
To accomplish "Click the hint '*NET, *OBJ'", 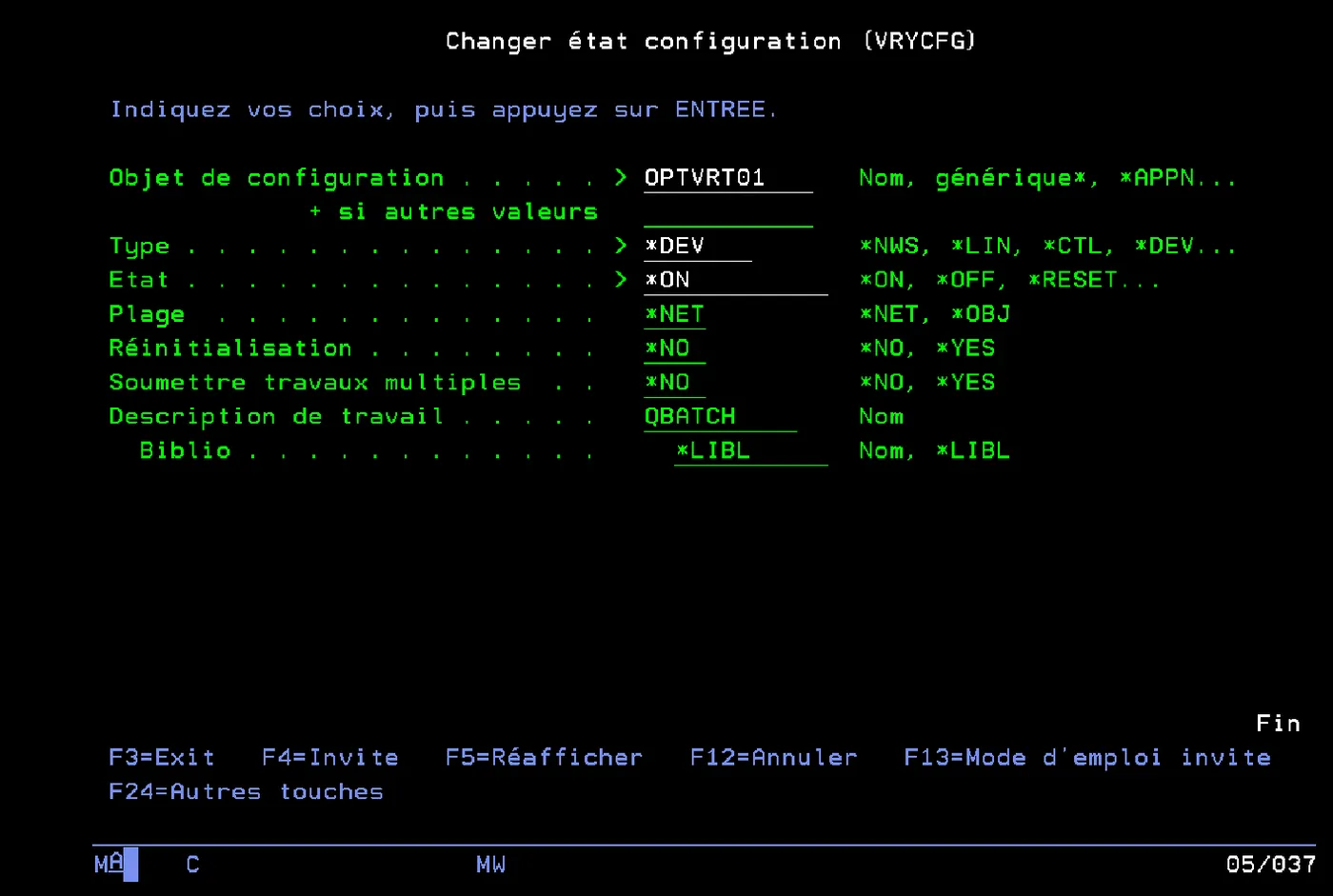I will point(934,315).
